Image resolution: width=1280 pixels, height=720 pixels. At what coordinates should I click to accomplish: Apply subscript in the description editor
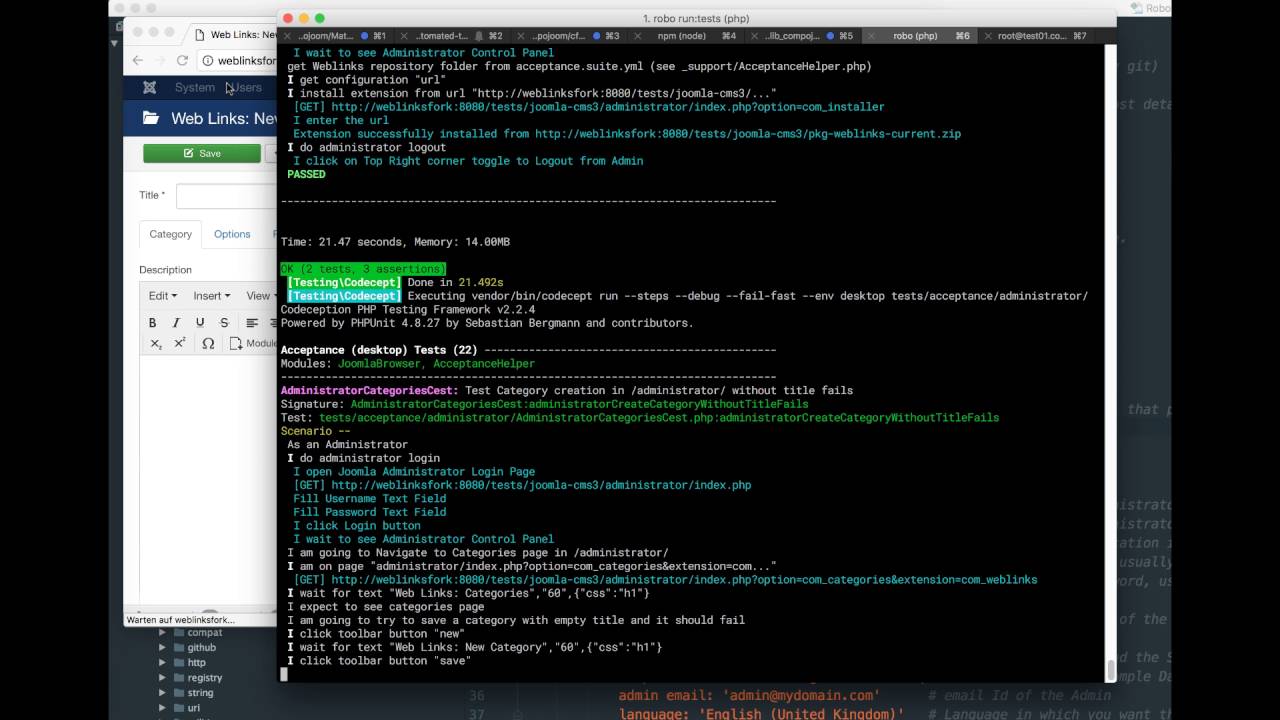156,343
